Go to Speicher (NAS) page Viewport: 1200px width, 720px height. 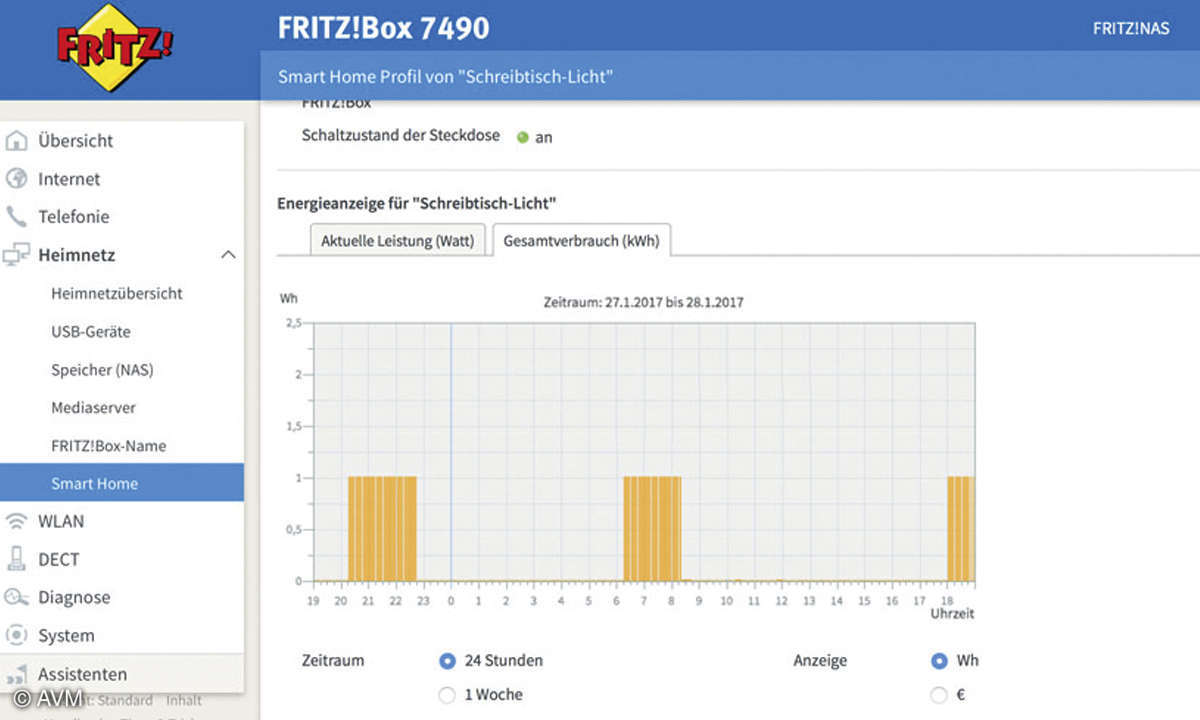[x=102, y=369]
